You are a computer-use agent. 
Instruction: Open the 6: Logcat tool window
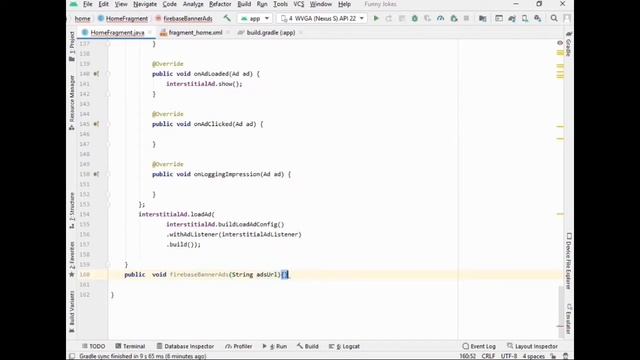(344, 346)
